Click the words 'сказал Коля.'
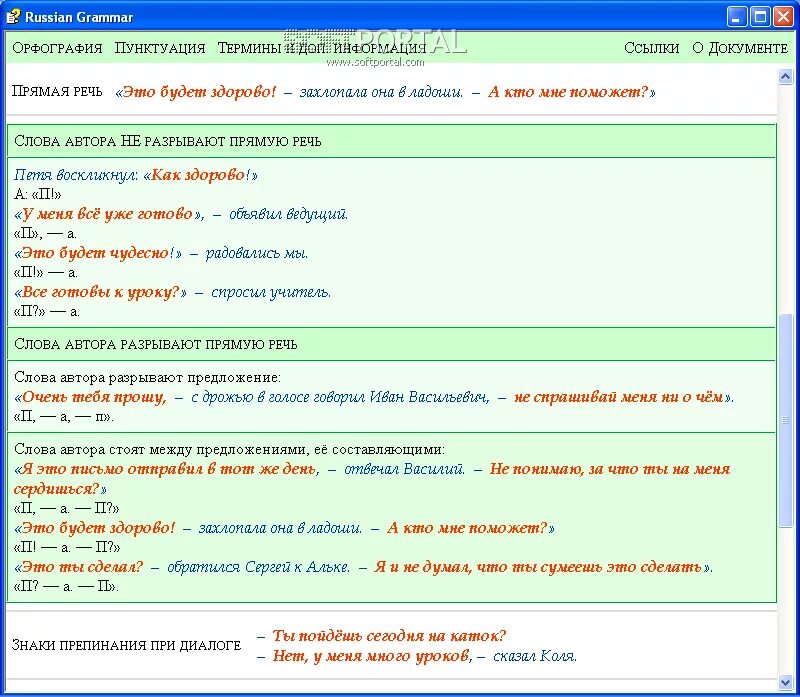 tap(535, 656)
